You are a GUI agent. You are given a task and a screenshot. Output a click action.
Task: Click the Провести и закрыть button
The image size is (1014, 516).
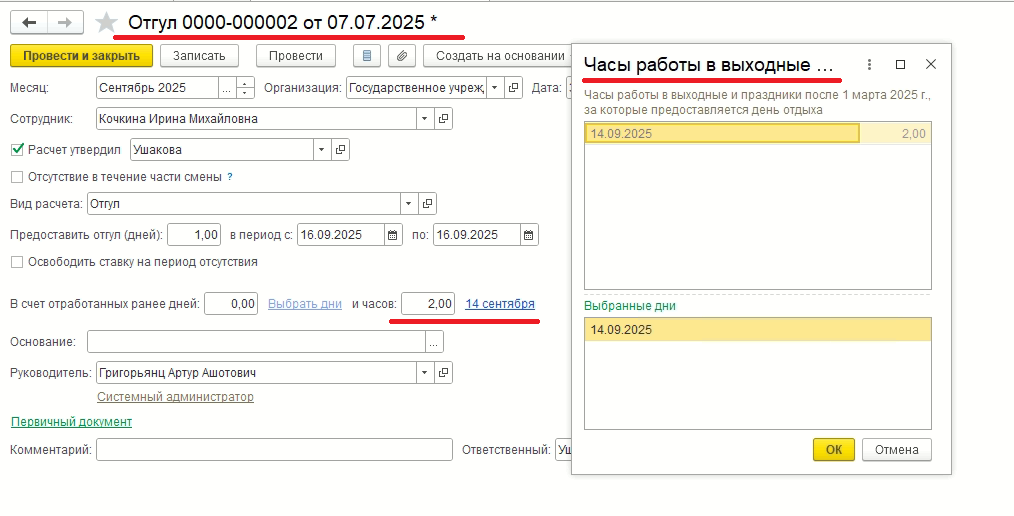point(81,56)
